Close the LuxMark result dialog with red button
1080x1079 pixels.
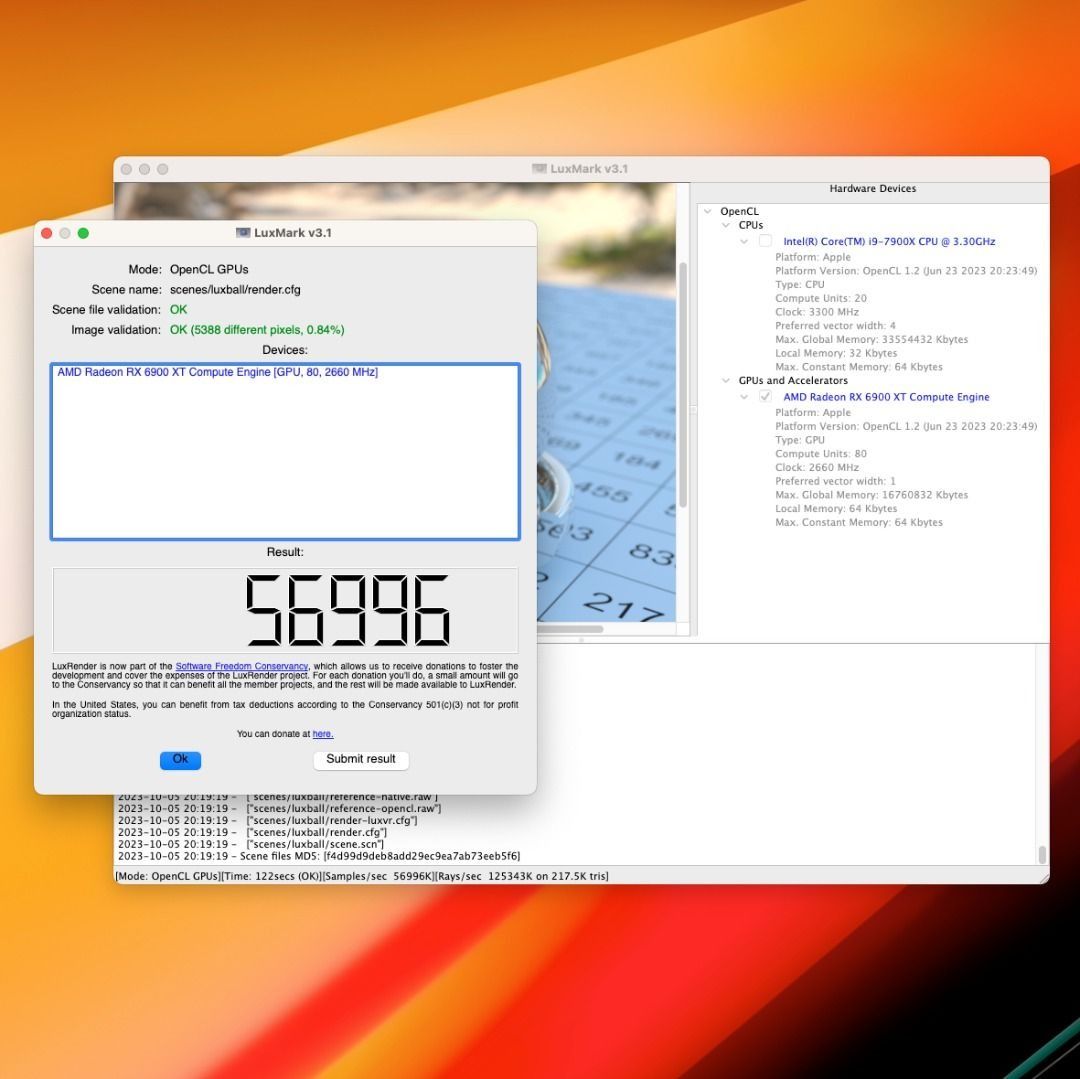46,233
